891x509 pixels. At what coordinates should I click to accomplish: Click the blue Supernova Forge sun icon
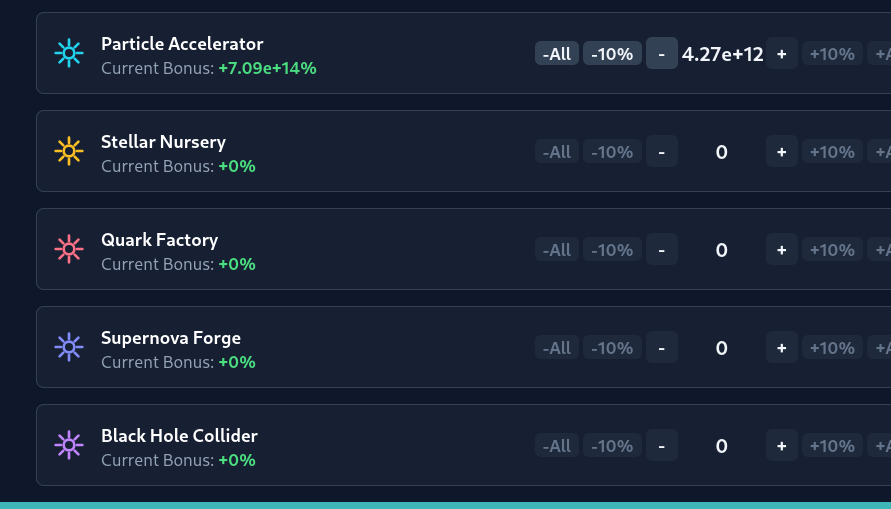pyautogui.click(x=68, y=347)
